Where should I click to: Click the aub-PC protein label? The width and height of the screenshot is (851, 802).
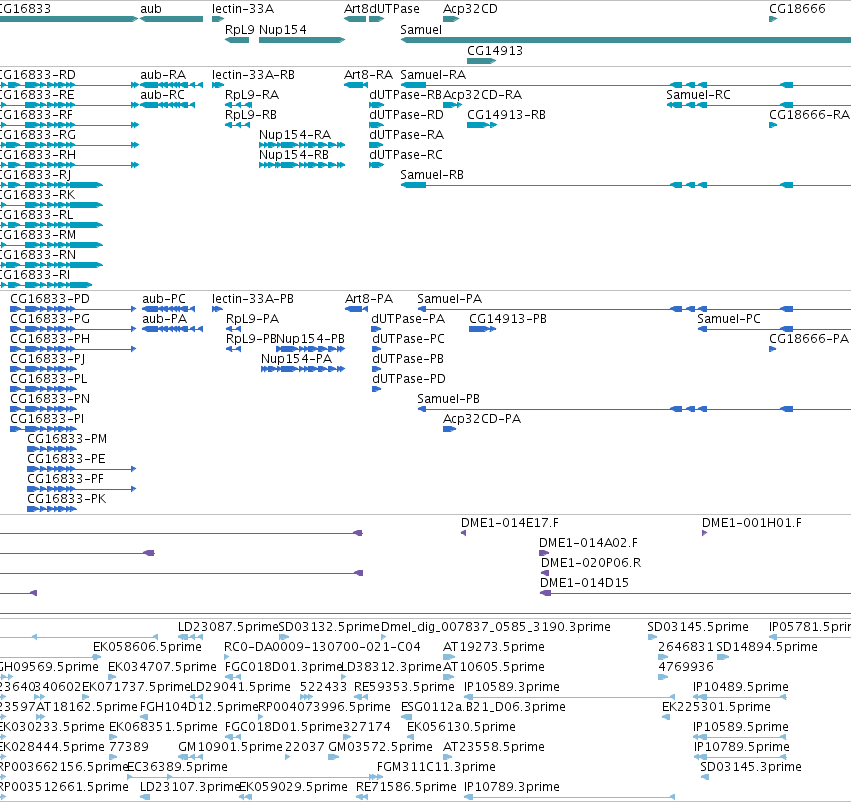pos(164,299)
